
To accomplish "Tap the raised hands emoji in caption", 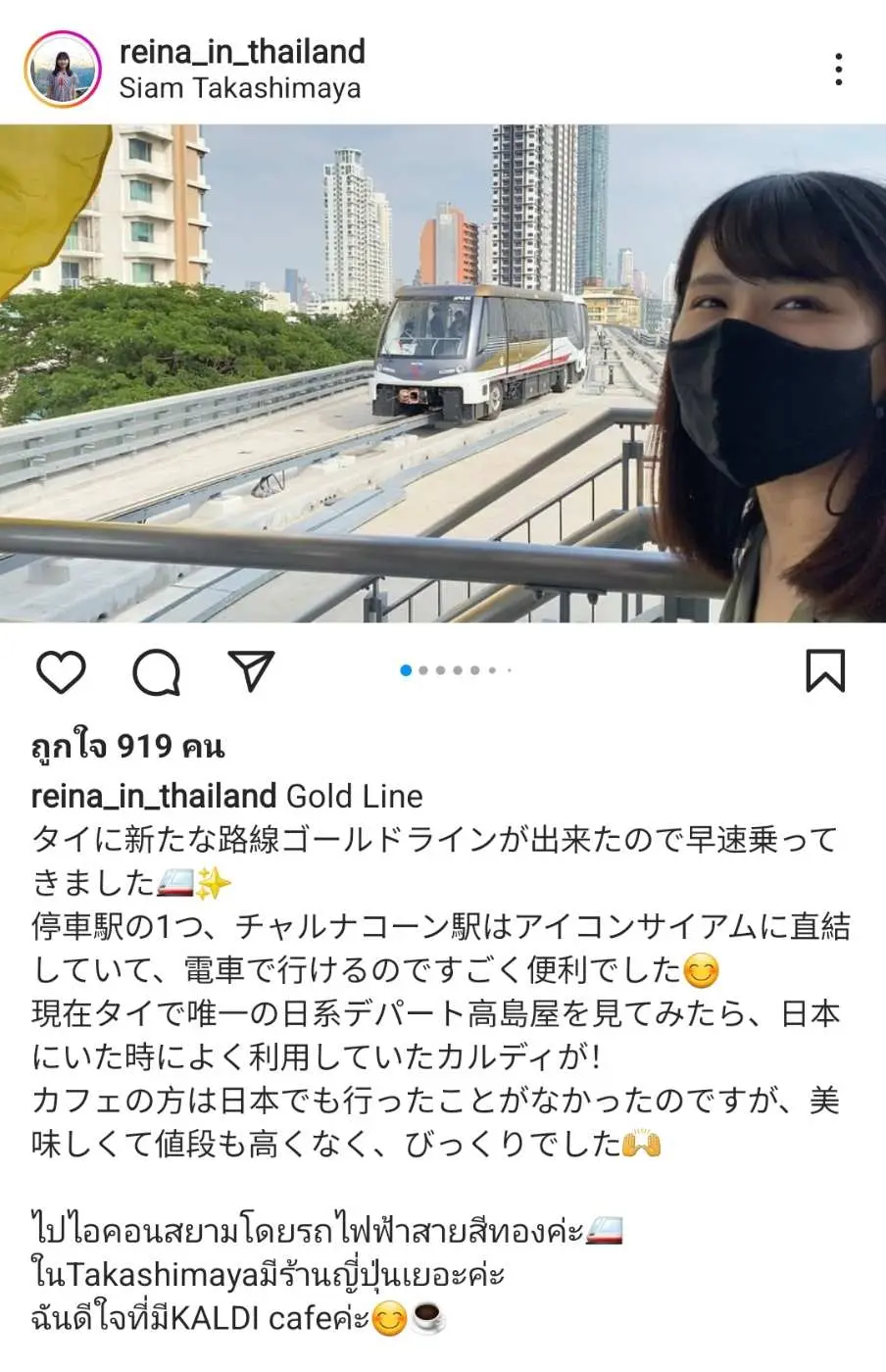I will tap(642, 1144).
